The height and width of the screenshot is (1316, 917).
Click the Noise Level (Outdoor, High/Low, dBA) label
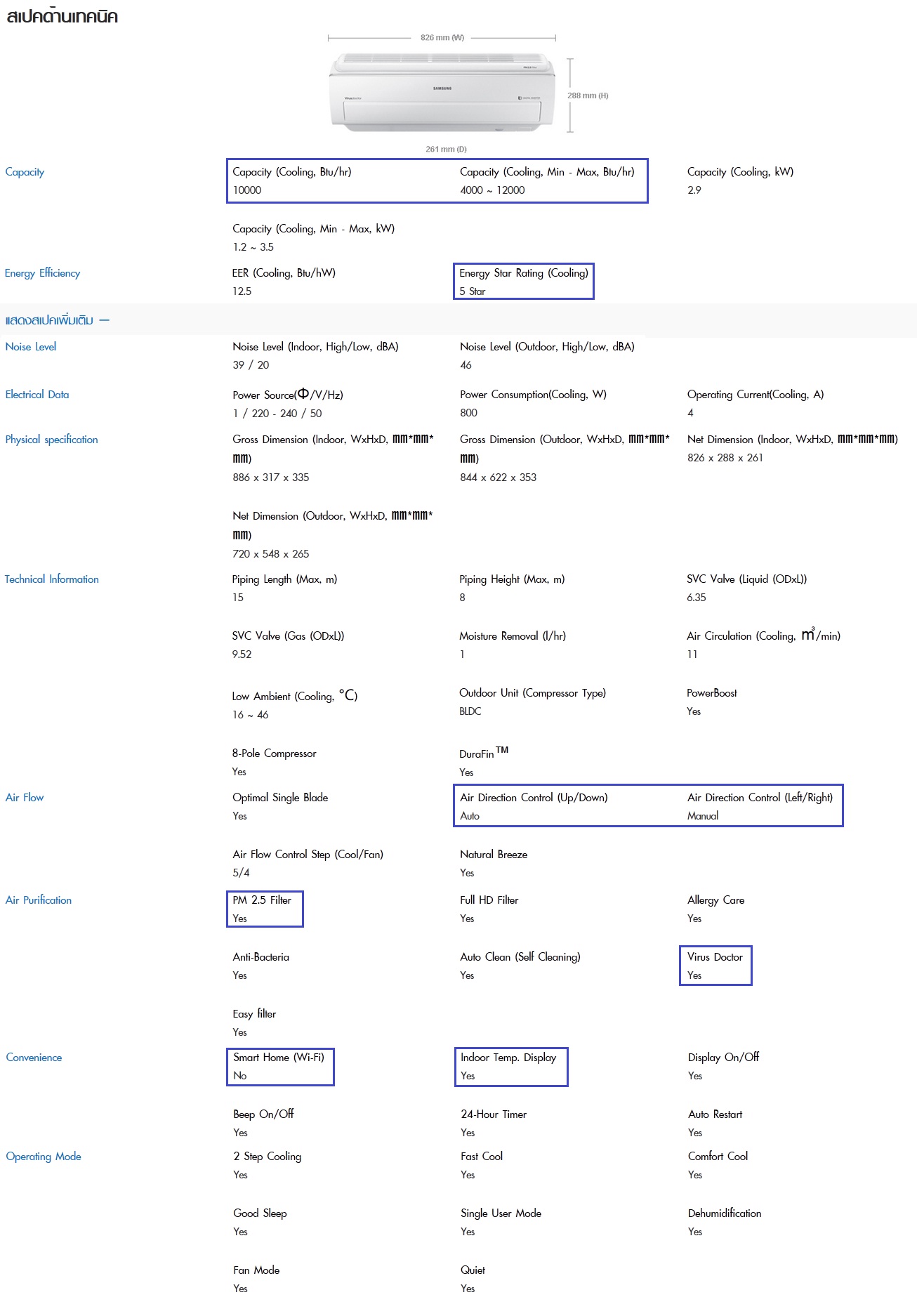[x=547, y=347]
